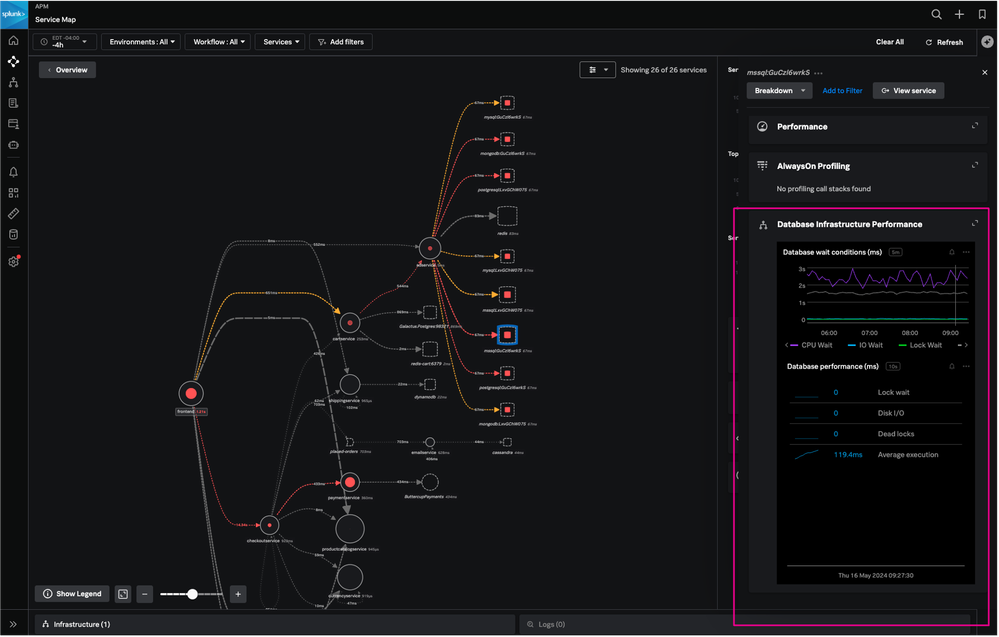Open the bookmark icon in the top bar

coord(983,14)
